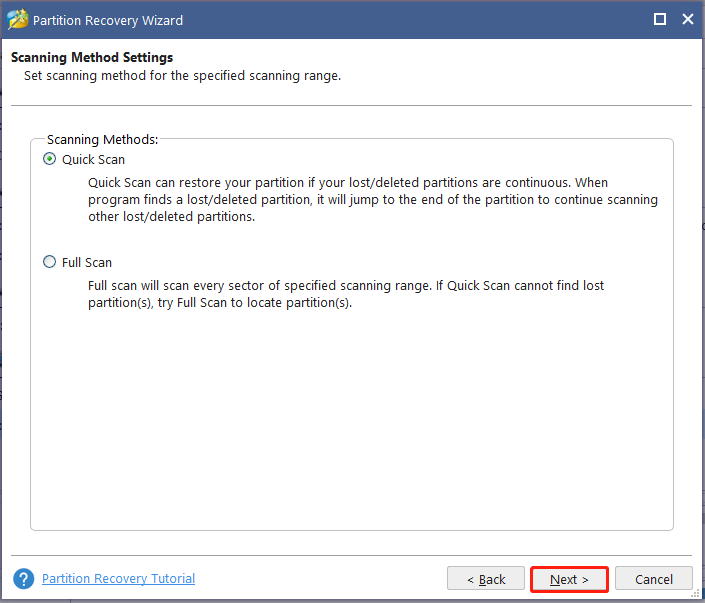Click the Partition Recovery Wizard title icon
The height and width of the screenshot is (603, 705).
click(18, 20)
